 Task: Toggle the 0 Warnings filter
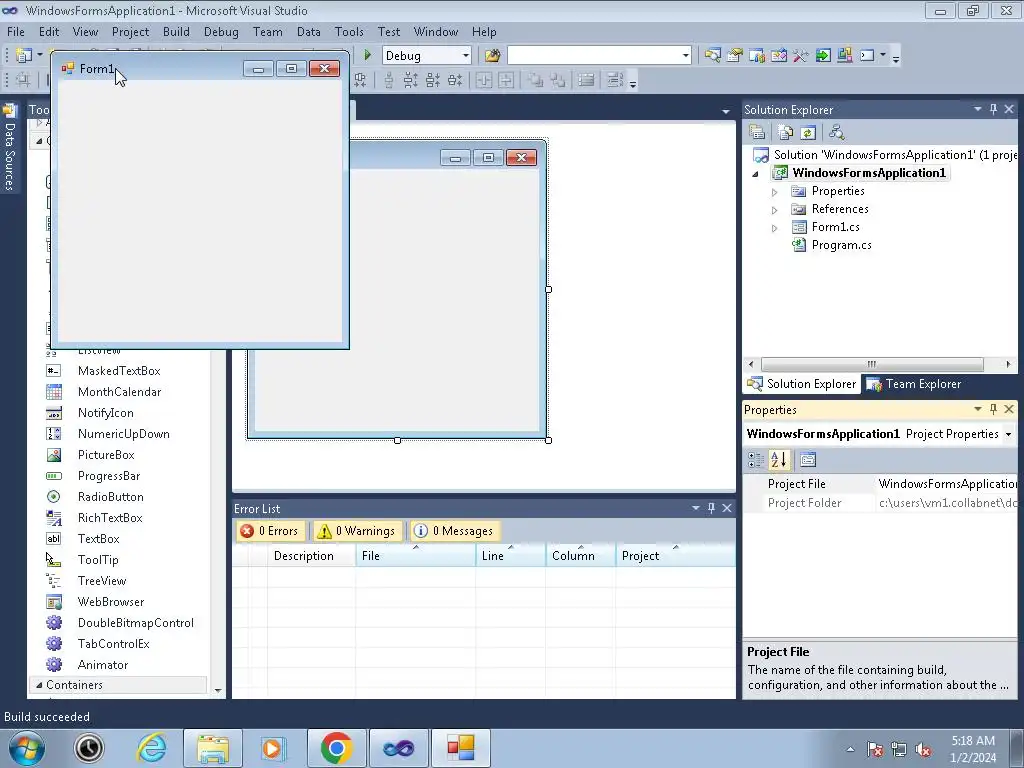[x=356, y=531]
